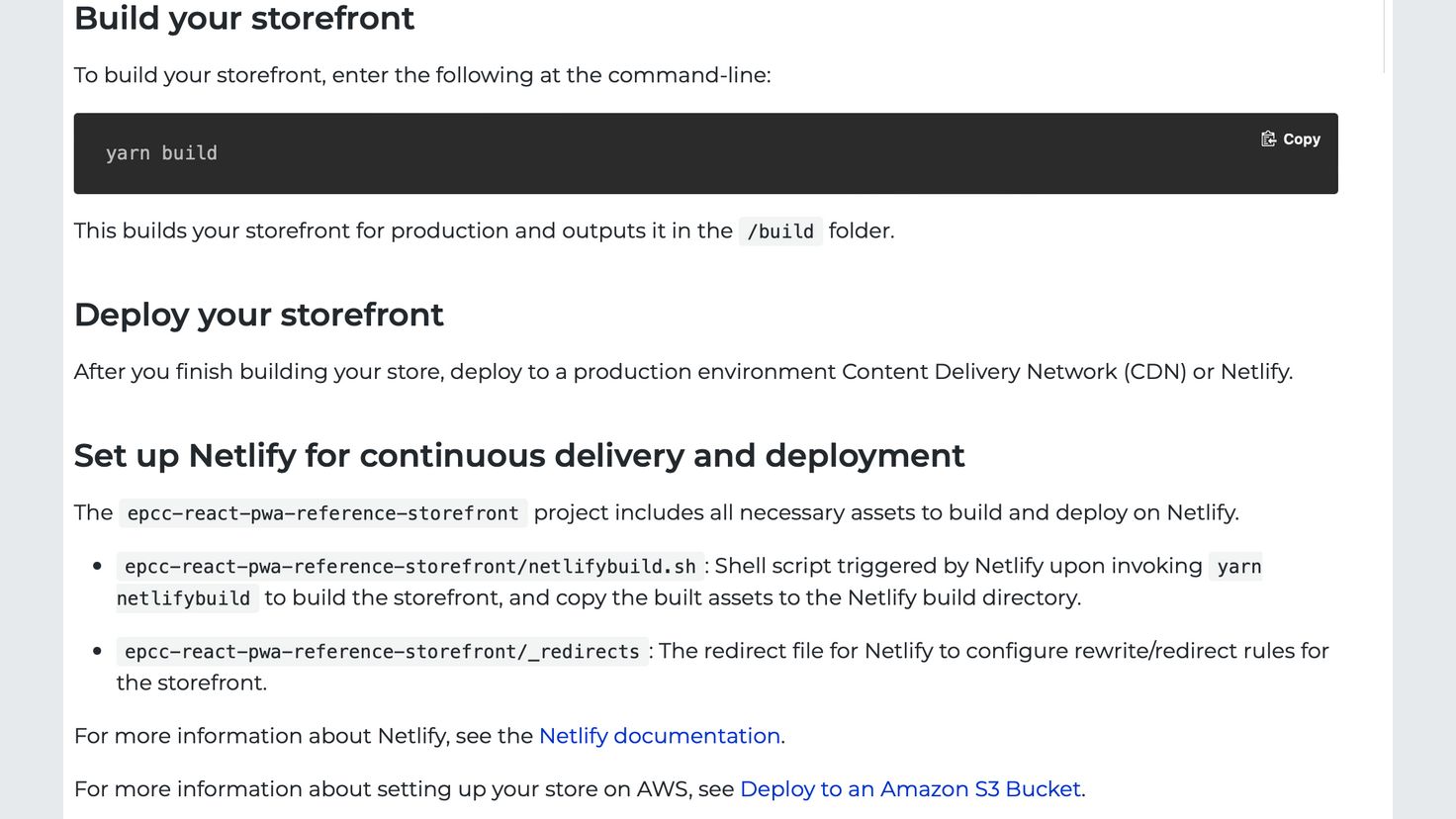The image size is (1456, 819).
Task: Click the yarn build code text
Action: coord(161,153)
